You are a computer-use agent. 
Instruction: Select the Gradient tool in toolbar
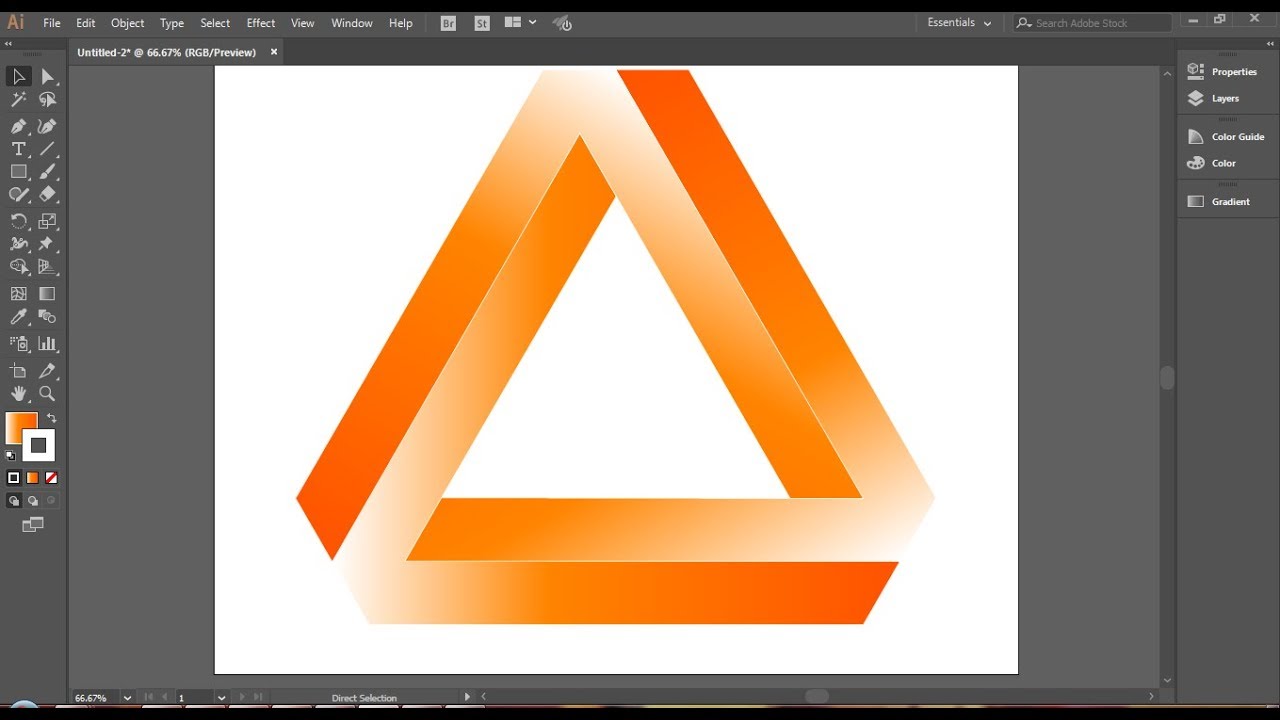47,294
